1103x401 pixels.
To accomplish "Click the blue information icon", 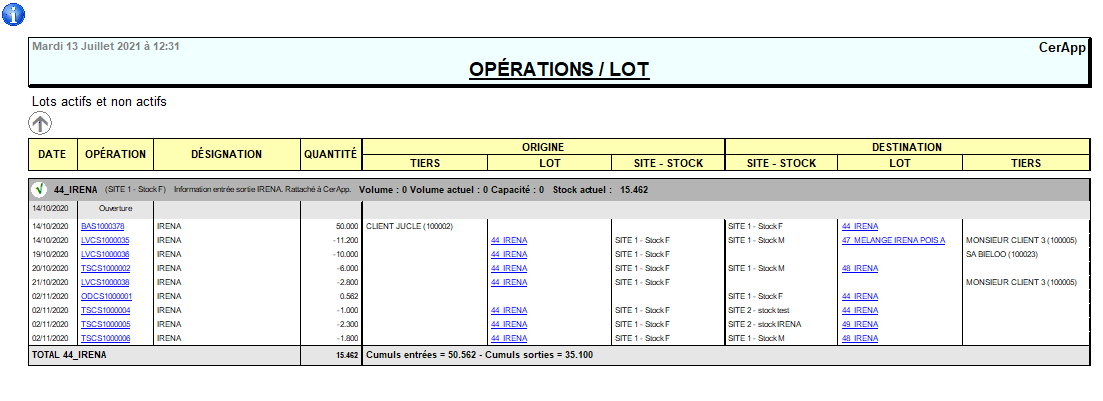I will pos(15,14).
